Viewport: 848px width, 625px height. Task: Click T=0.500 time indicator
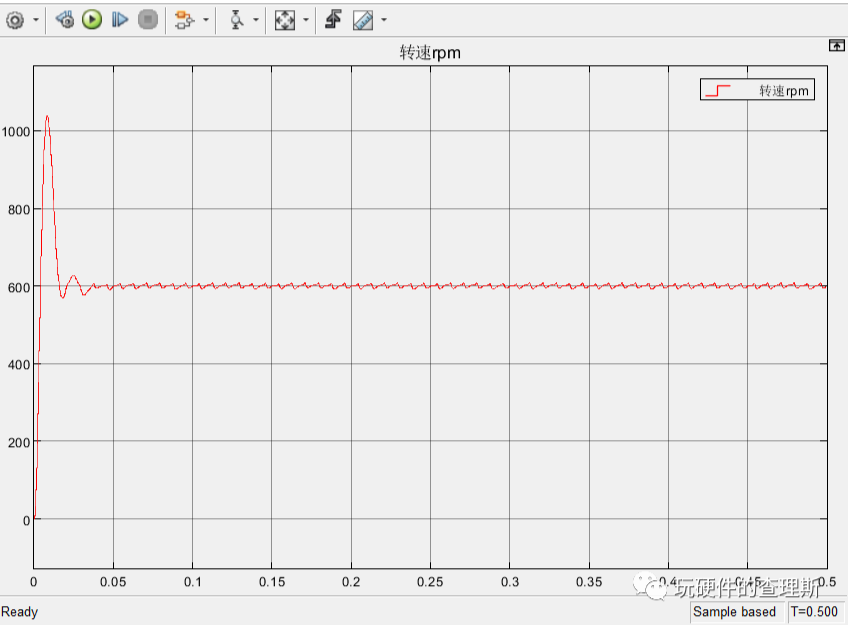click(814, 611)
